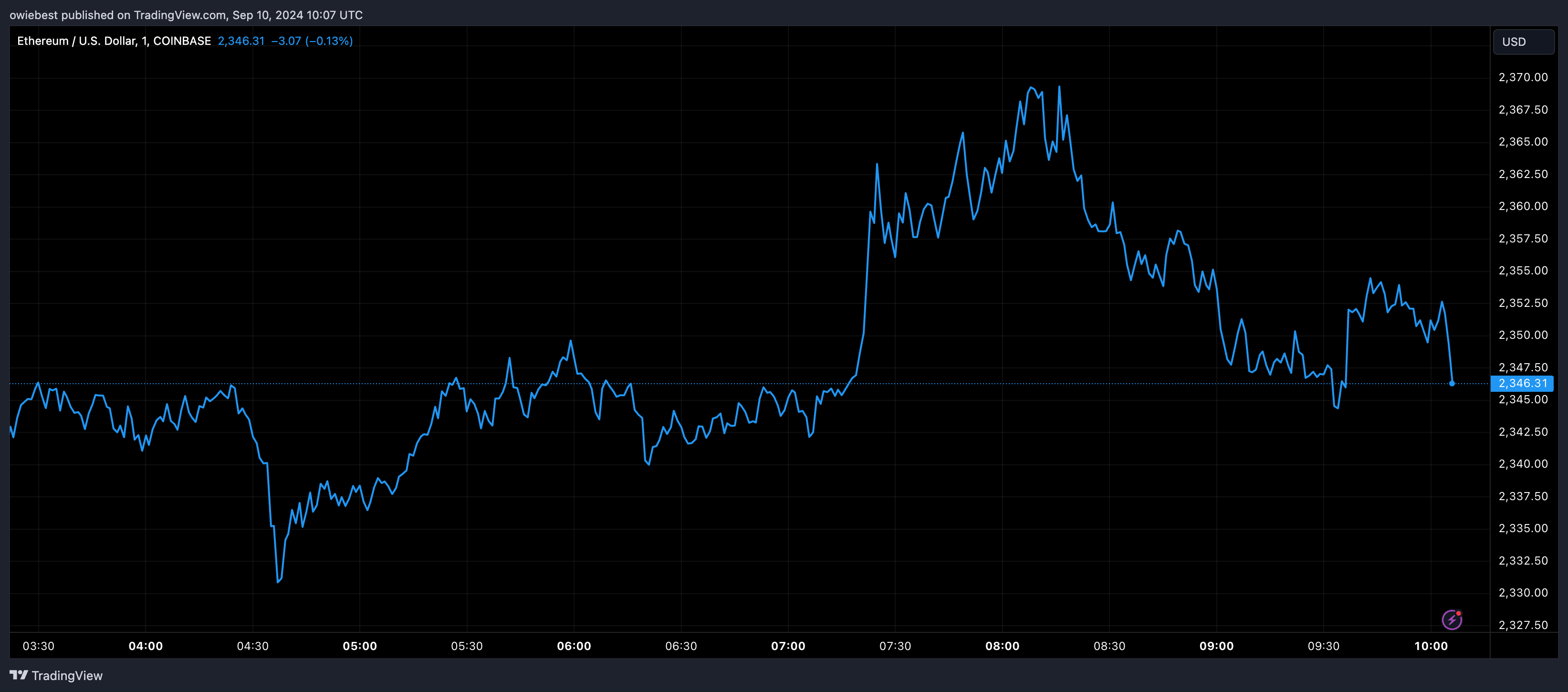Click the 08:00 time axis label
1568x692 pixels.
(1003, 646)
